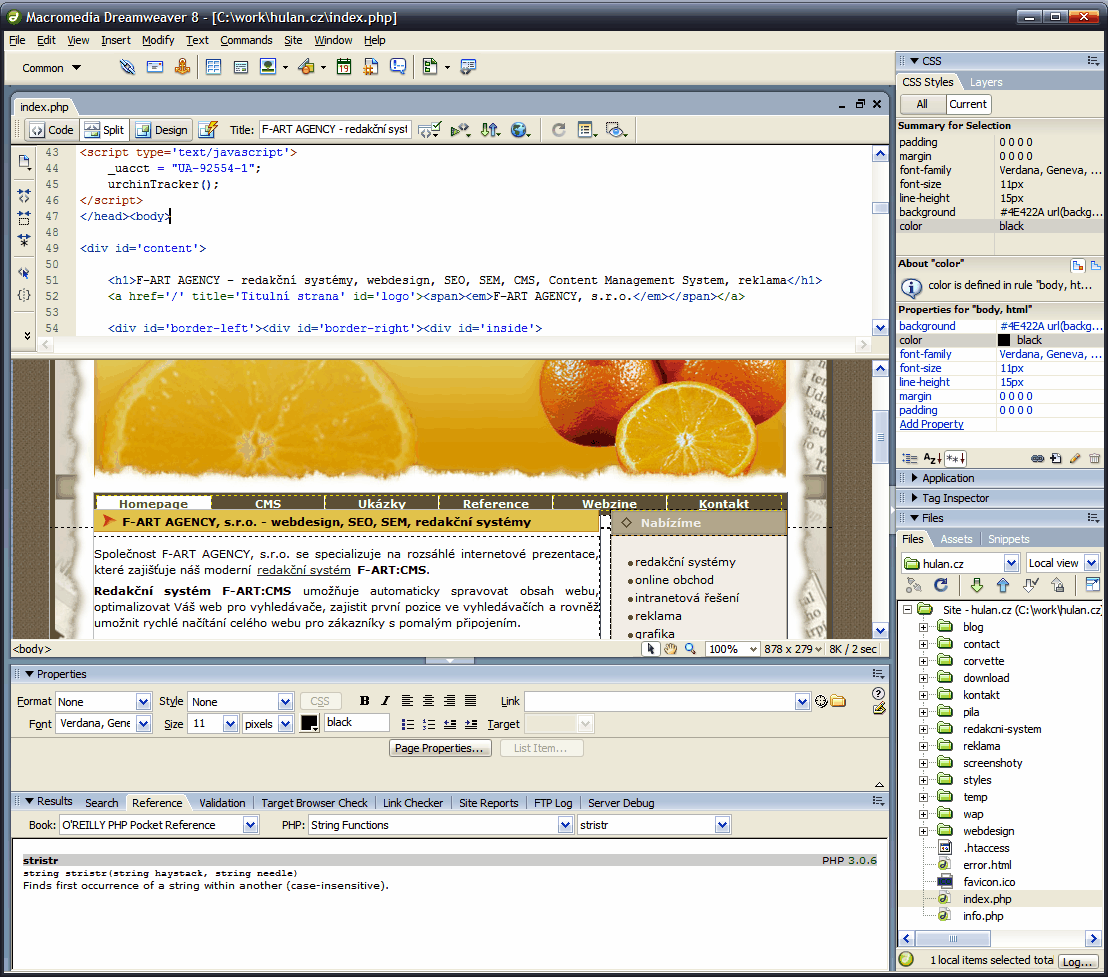Open the Site menu
1108x977 pixels.
pos(293,40)
